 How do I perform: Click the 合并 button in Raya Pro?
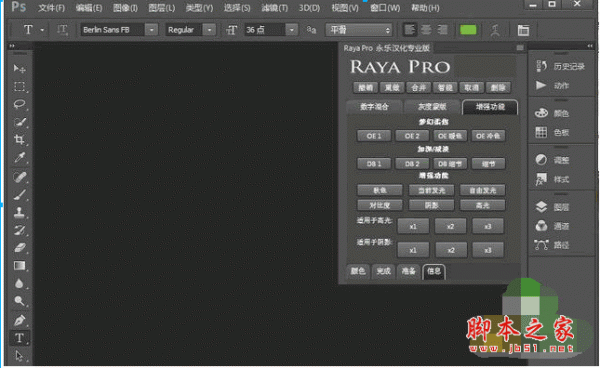418,88
